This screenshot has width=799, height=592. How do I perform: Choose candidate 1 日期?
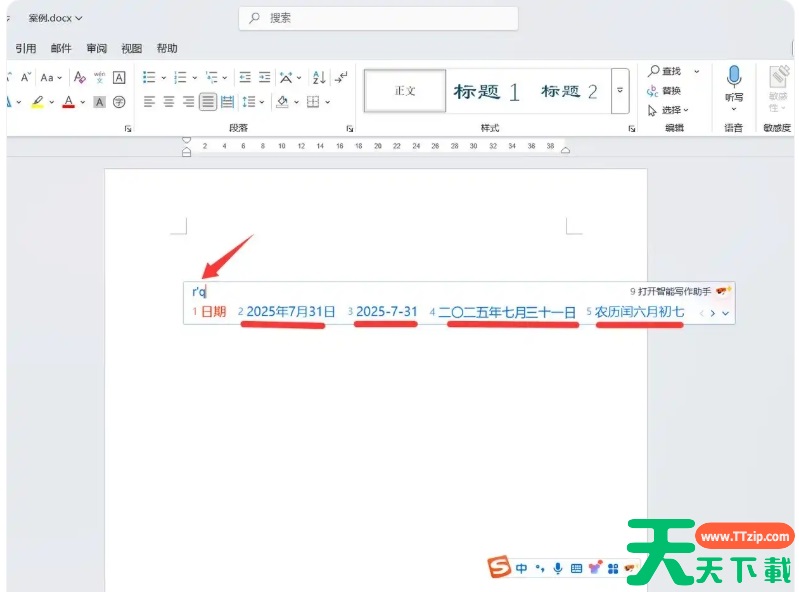pos(209,312)
